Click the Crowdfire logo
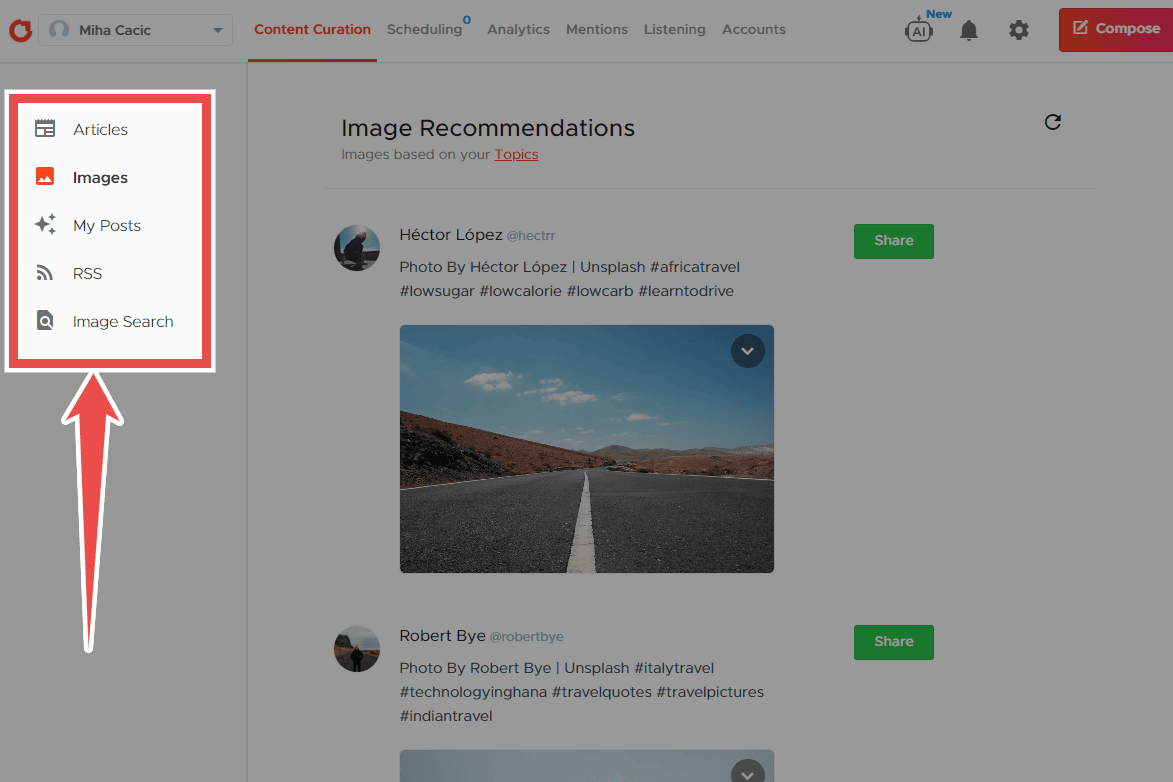This screenshot has width=1173, height=782. coord(20,30)
